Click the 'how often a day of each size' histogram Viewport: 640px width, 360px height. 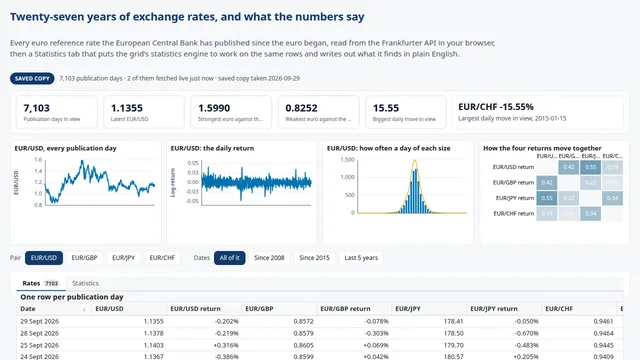click(398, 193)
